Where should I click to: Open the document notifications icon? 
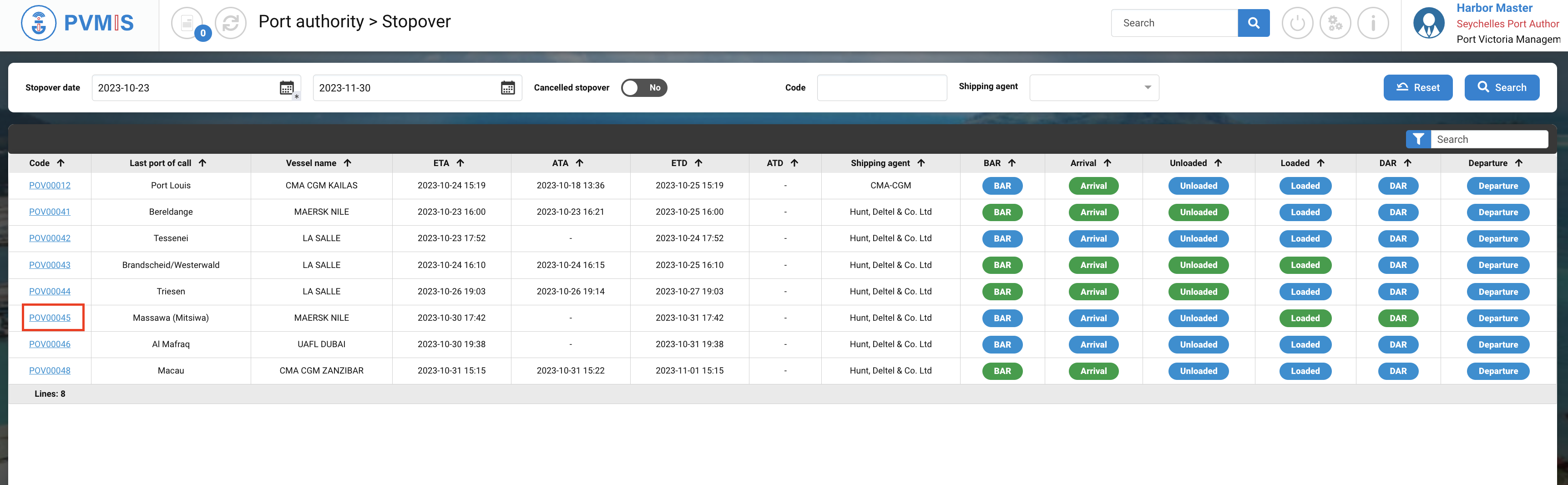point(187,23)
